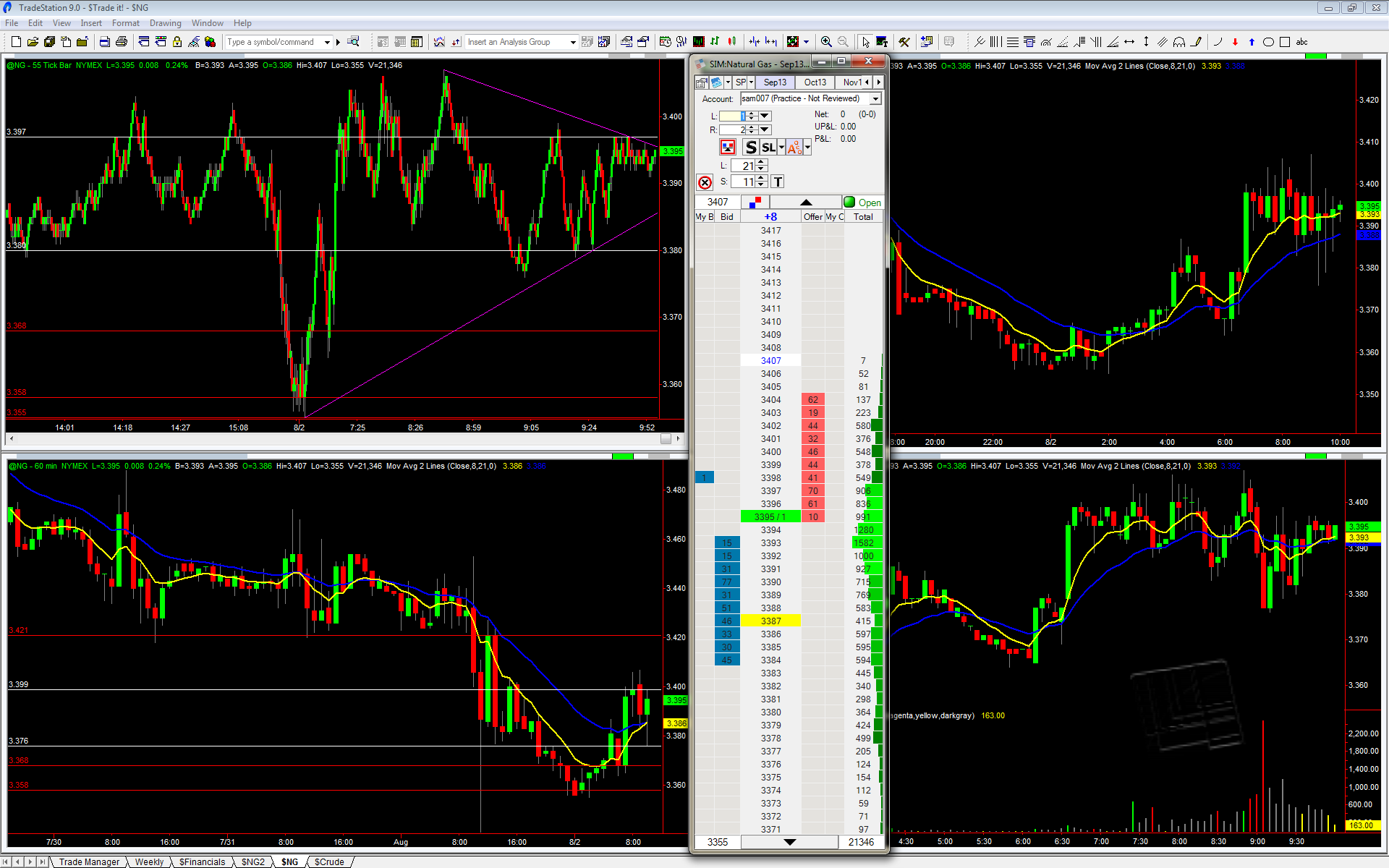Expand the R quantity dropdown arrow
The width and height of the screenshot is (1389, 868).
pyautogui.click(x=765, y=129)
